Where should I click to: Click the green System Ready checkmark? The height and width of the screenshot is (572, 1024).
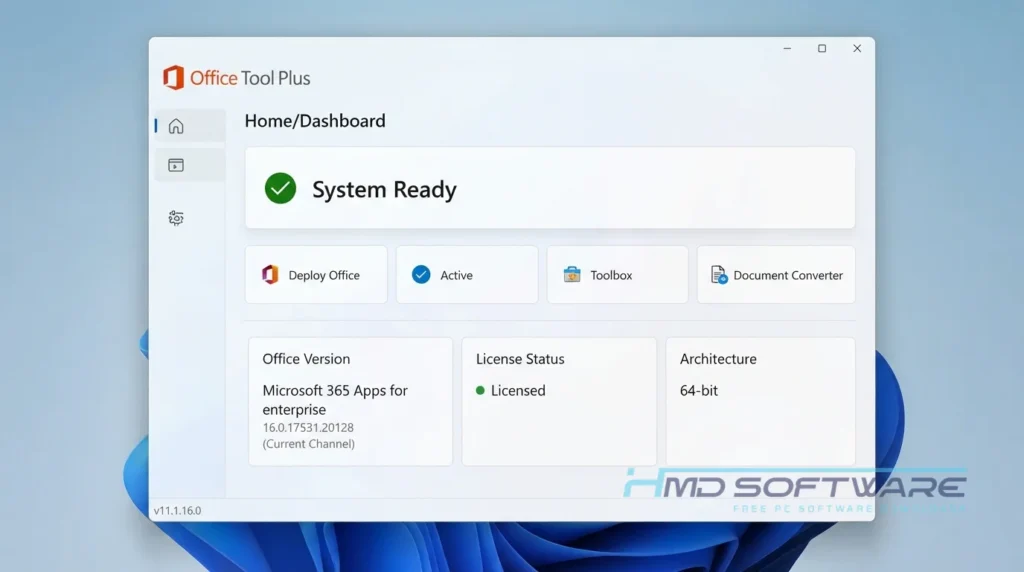(x=280, y=188)
